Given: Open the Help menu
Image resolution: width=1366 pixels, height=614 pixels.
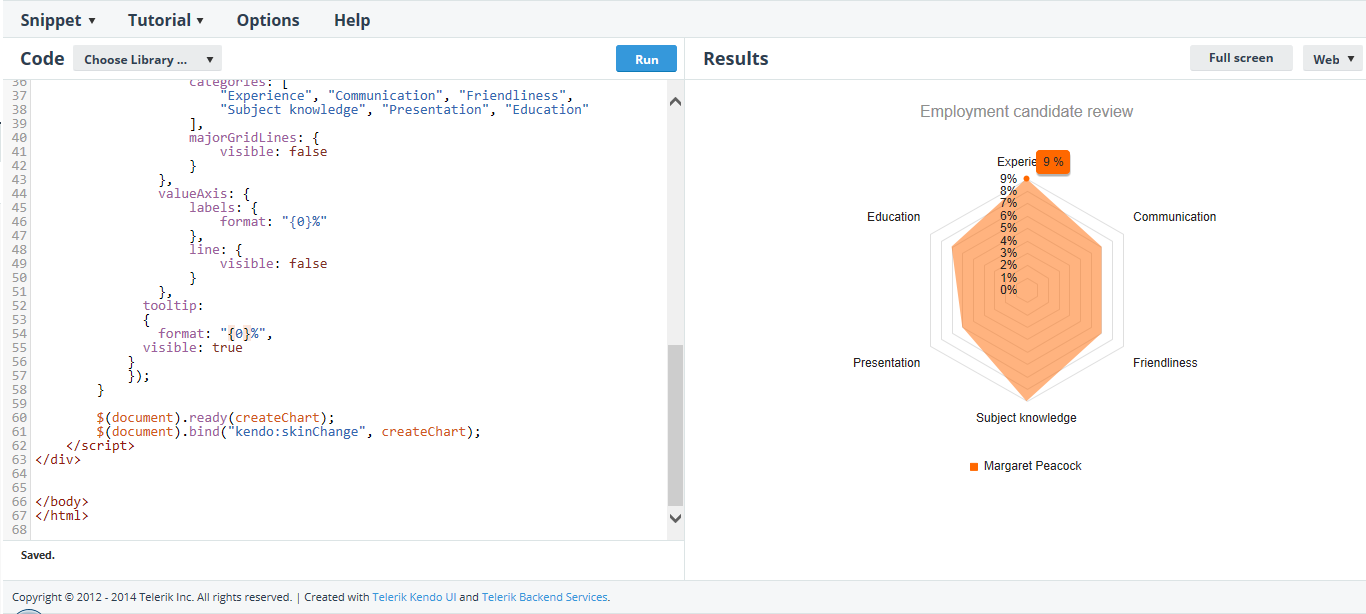Looking at the screenshot, I should pos(352,20).
